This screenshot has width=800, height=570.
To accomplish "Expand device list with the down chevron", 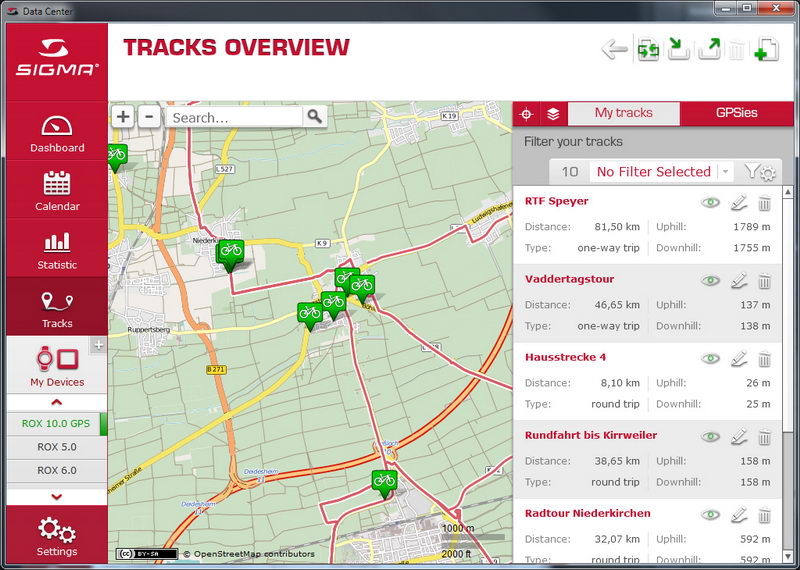I will (x=57, y=497).
